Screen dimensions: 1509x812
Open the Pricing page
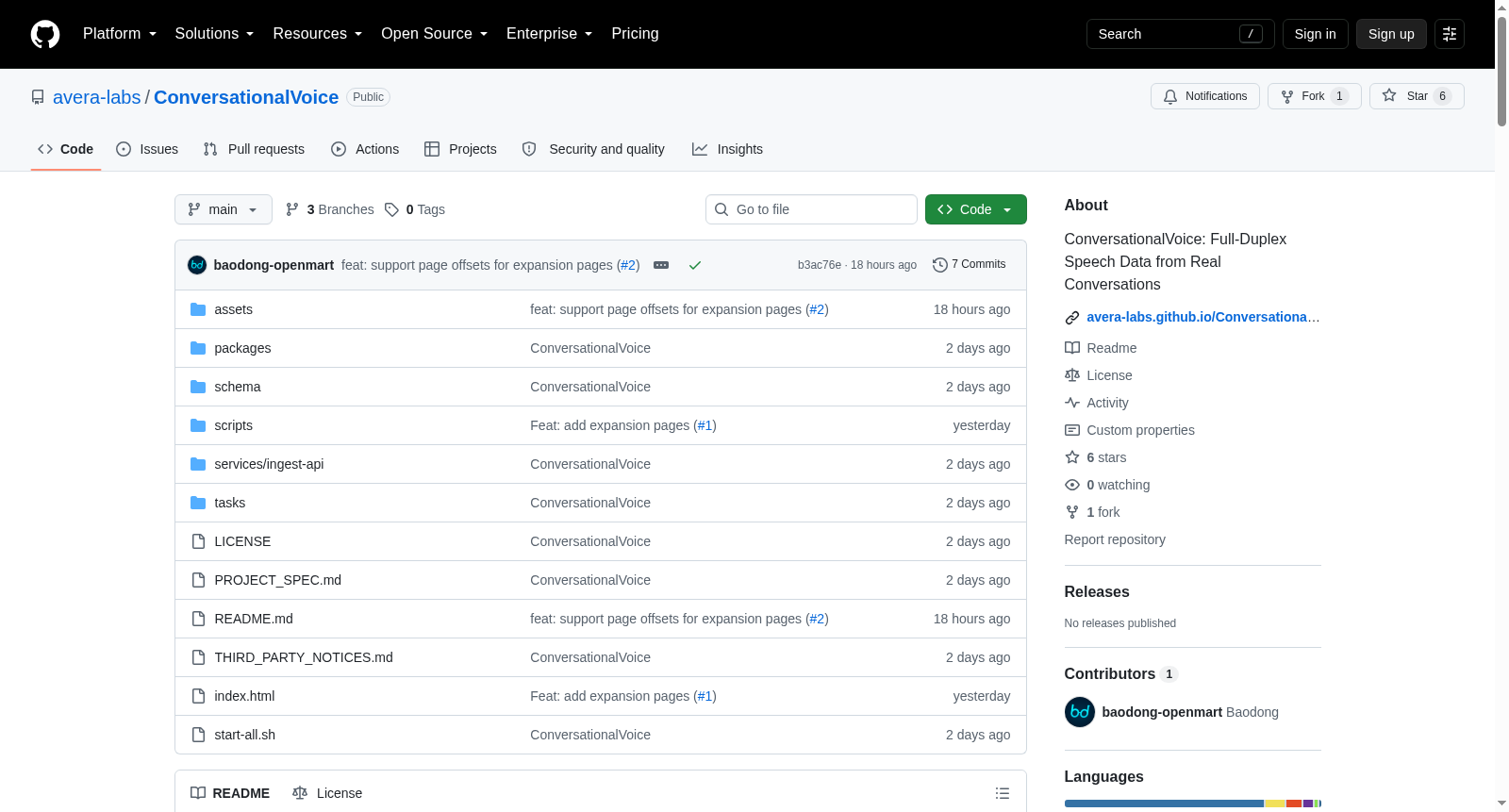point(636,34)
